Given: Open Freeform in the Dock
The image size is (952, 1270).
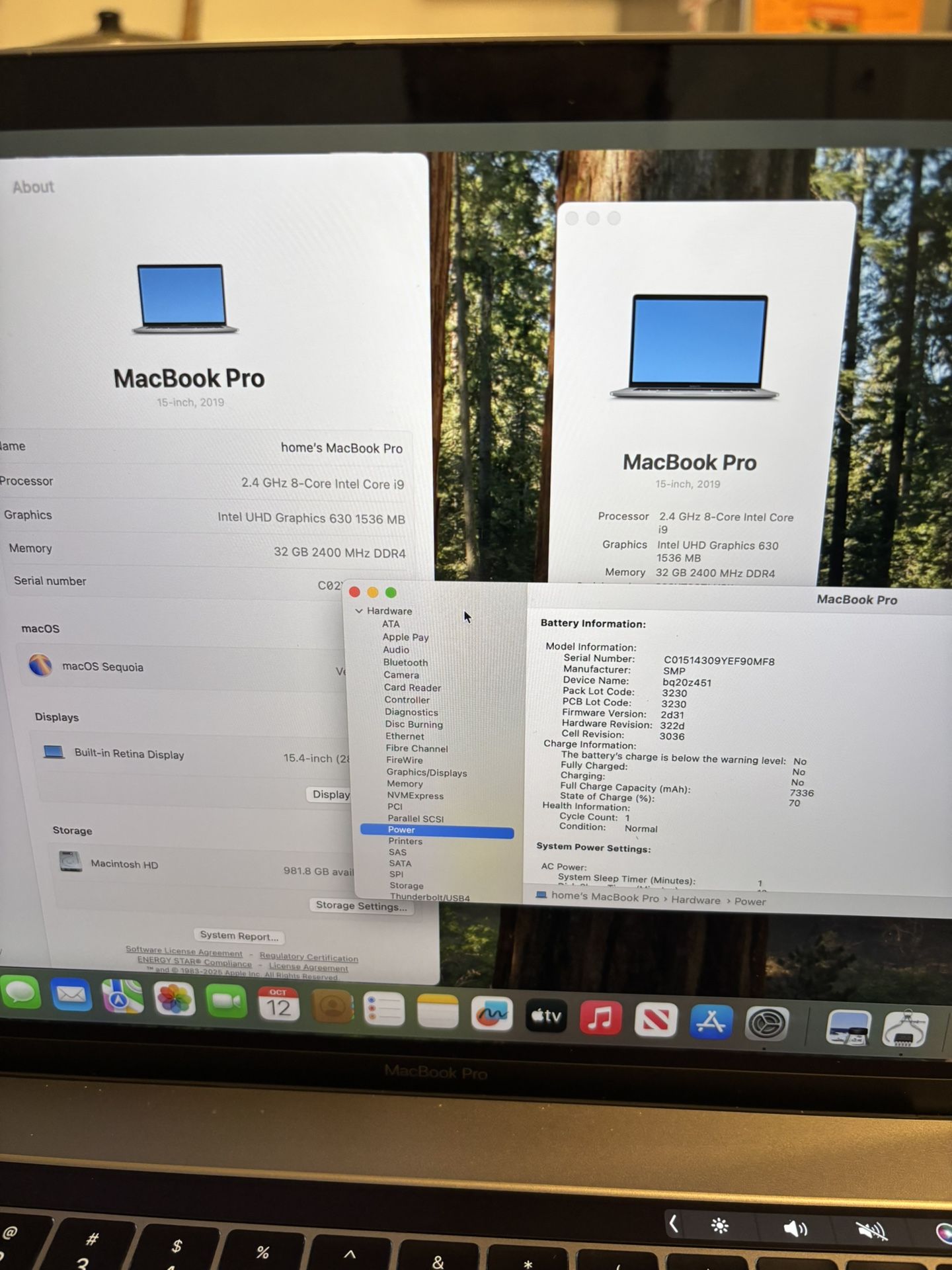Looking at the screenshot, I should (492, 1014).
